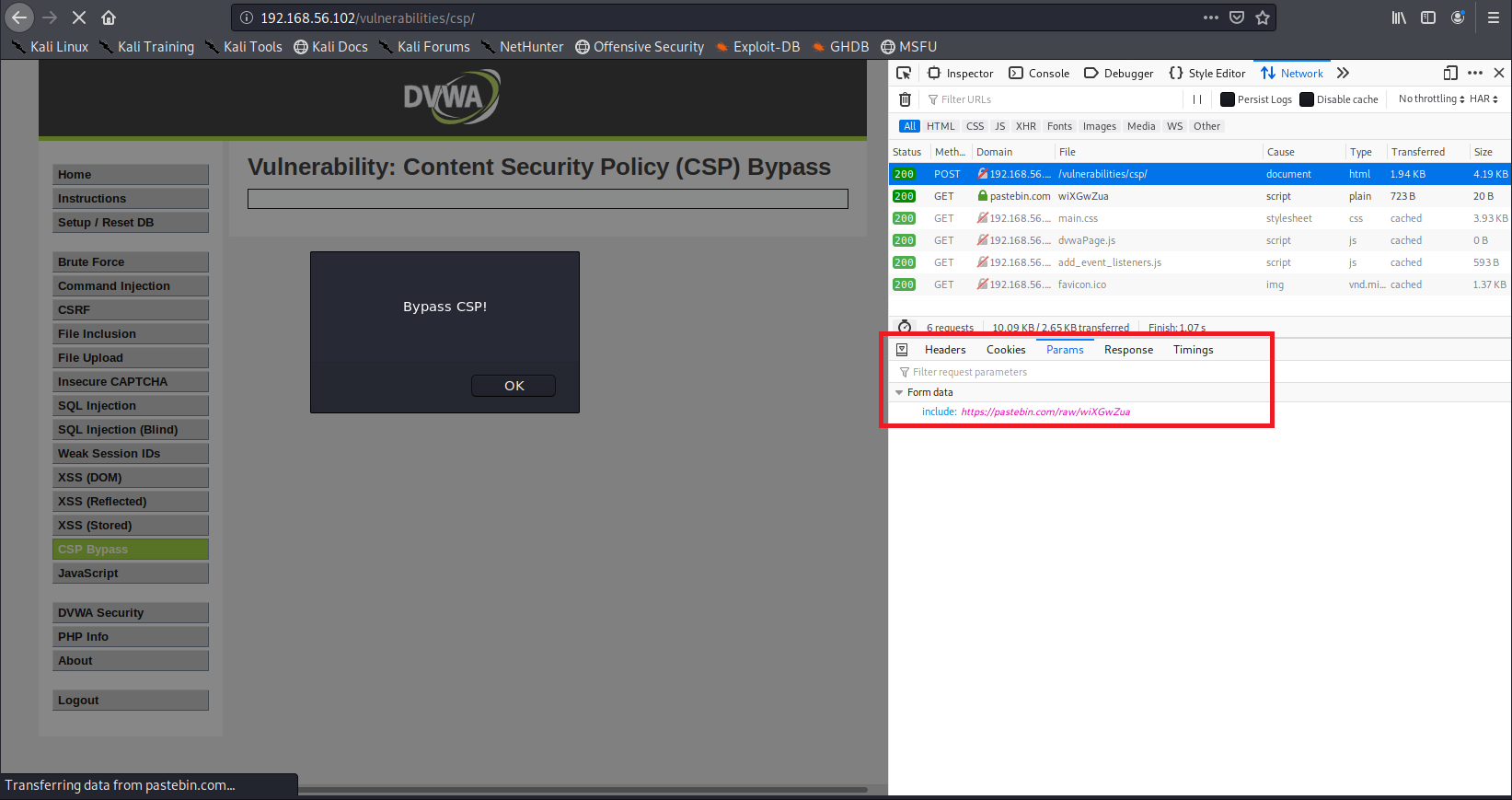Enable Disable cache checkbox

(x=1307, y=99)
